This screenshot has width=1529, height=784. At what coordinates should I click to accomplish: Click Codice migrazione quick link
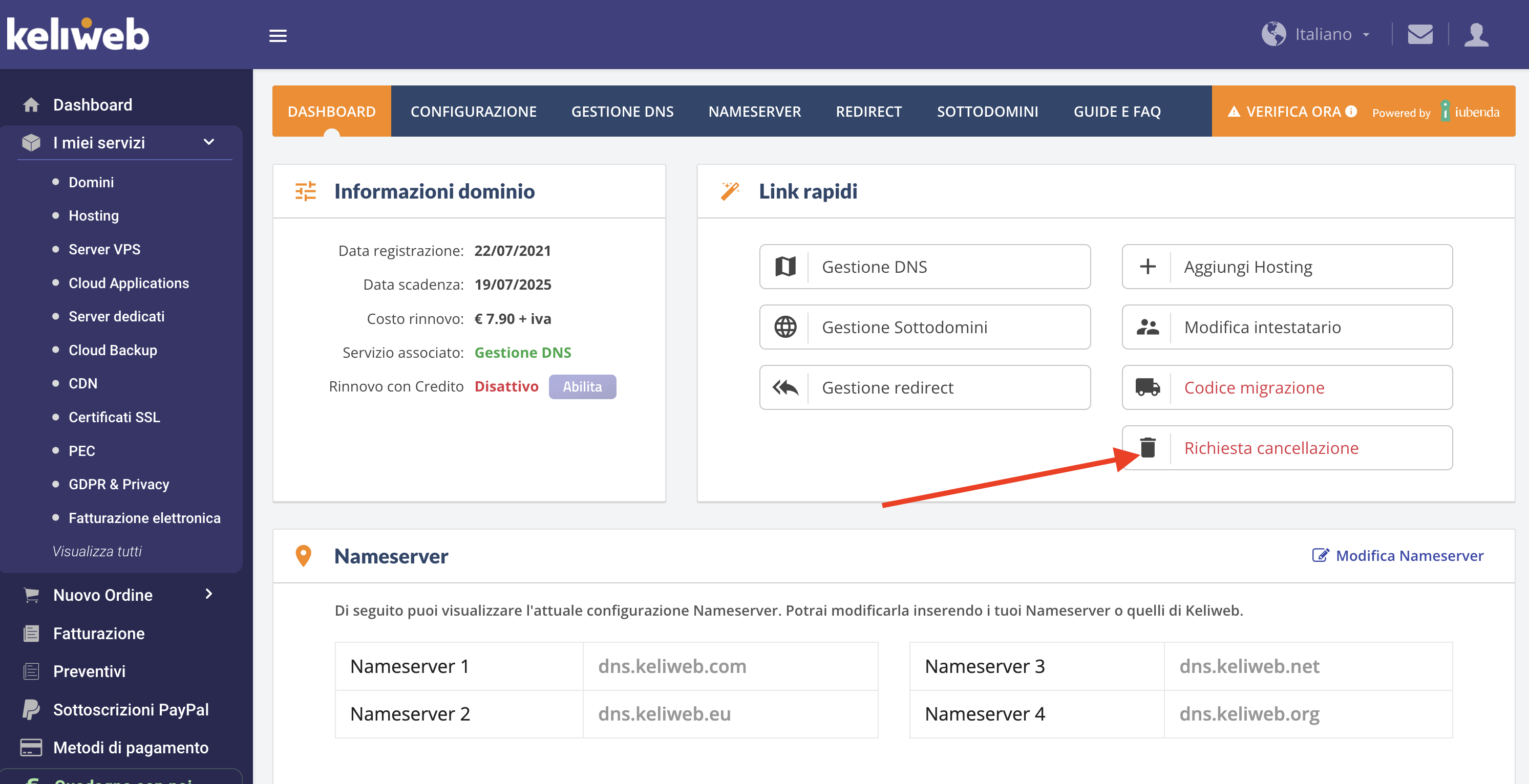click(x=1286, y=388)
